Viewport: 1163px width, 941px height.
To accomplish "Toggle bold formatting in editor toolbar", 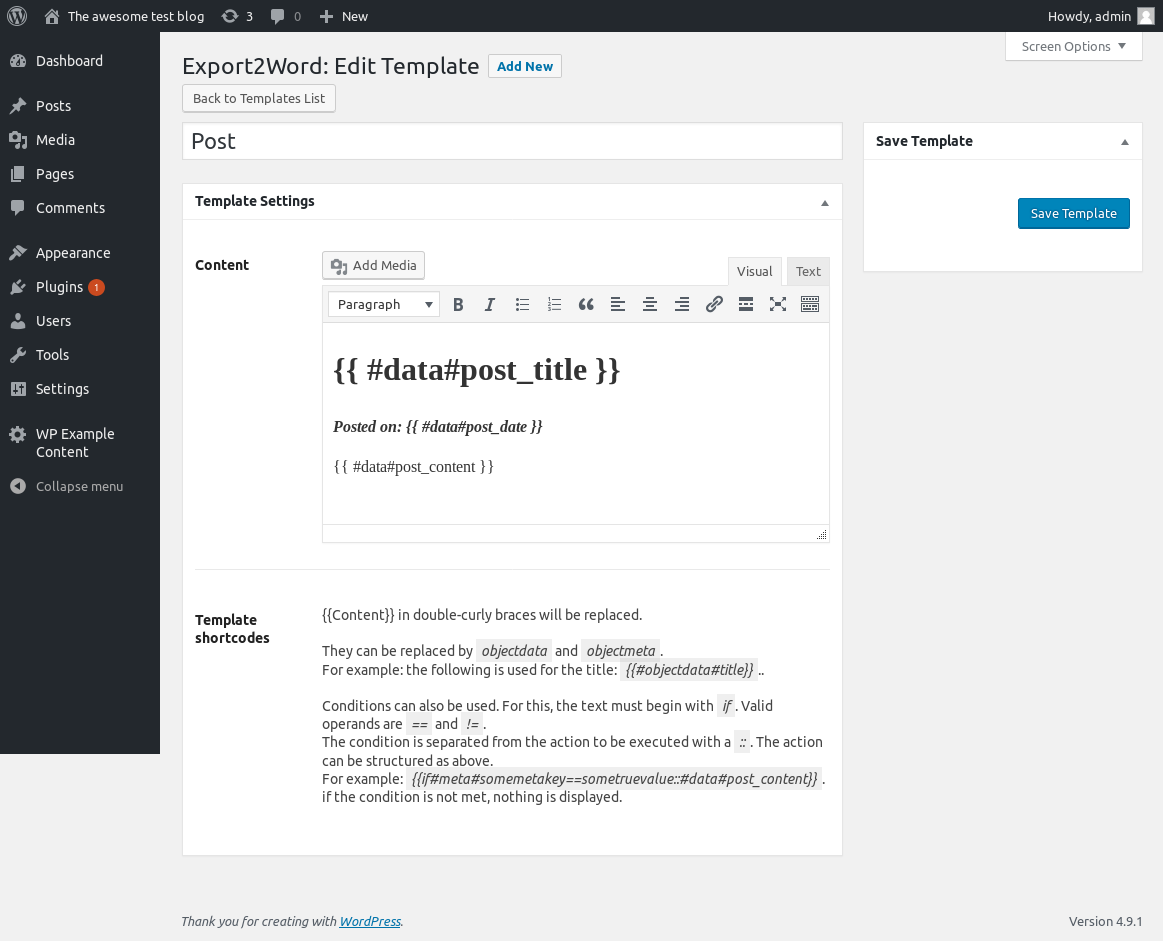I will pos(458,305).
